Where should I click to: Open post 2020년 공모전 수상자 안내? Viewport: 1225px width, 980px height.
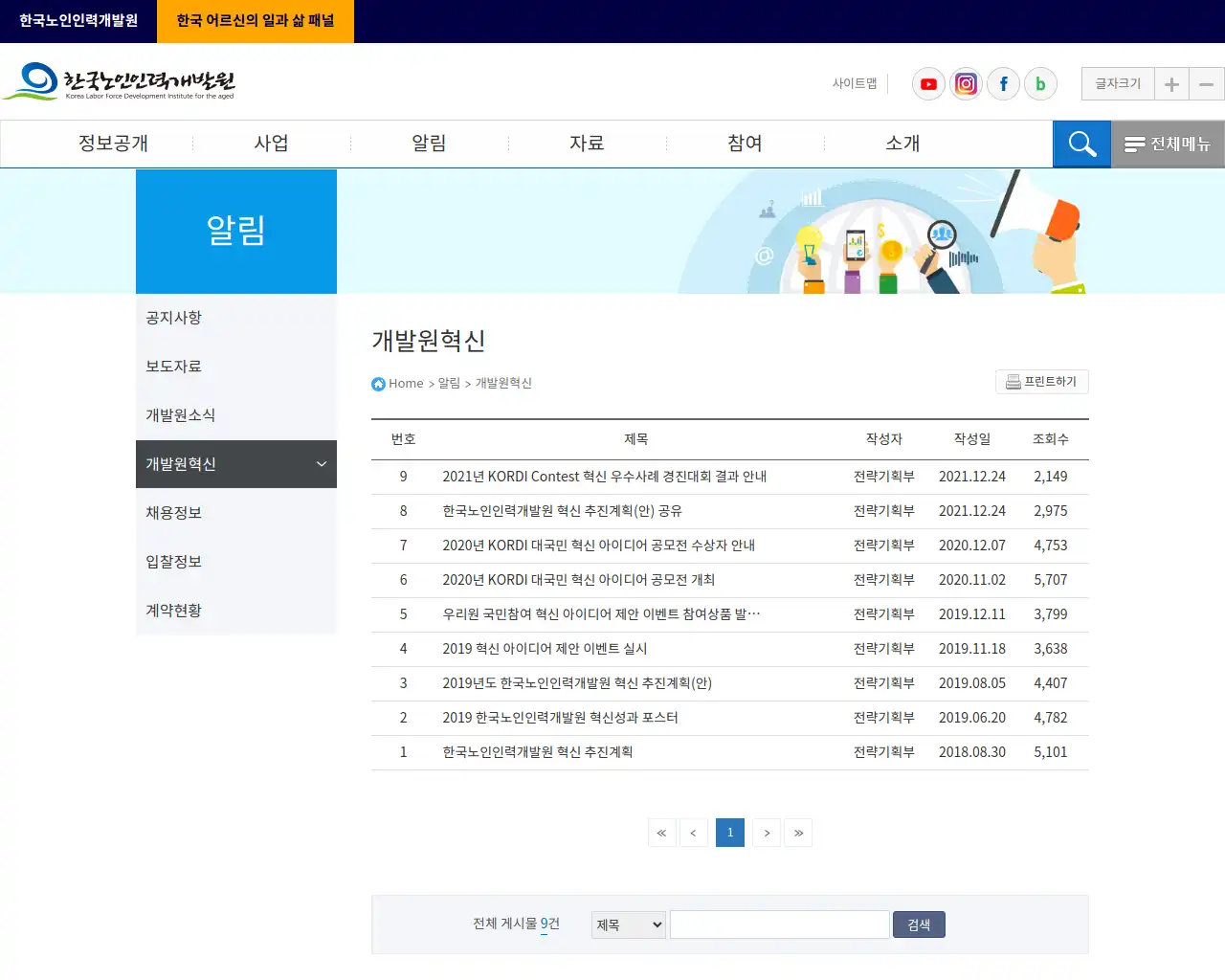pyautogui.click(x=598, y=546)
